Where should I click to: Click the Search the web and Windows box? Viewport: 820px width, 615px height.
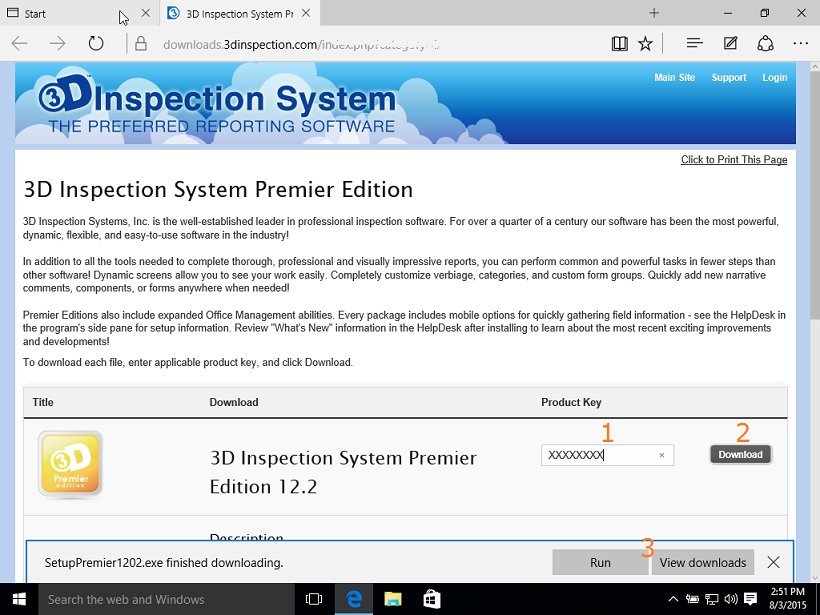pos(166,599)
